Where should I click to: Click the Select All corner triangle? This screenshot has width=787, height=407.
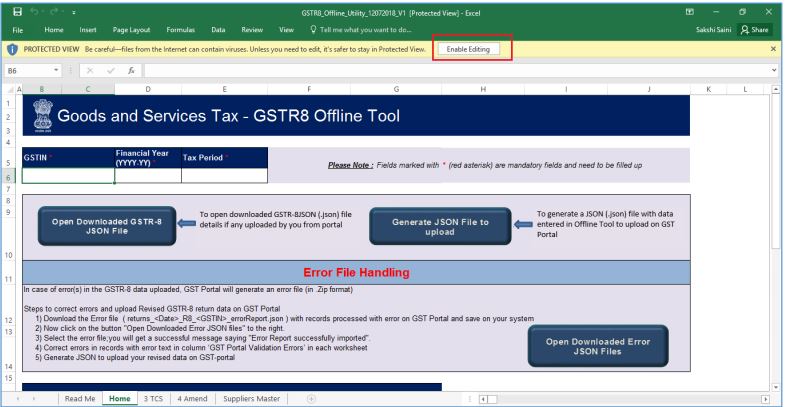9,89
